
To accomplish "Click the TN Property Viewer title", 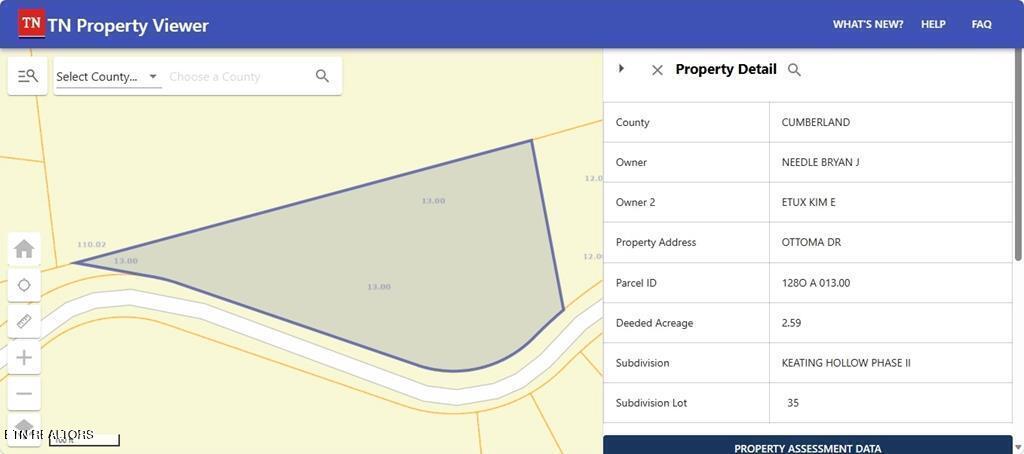I will click(128, 25).
